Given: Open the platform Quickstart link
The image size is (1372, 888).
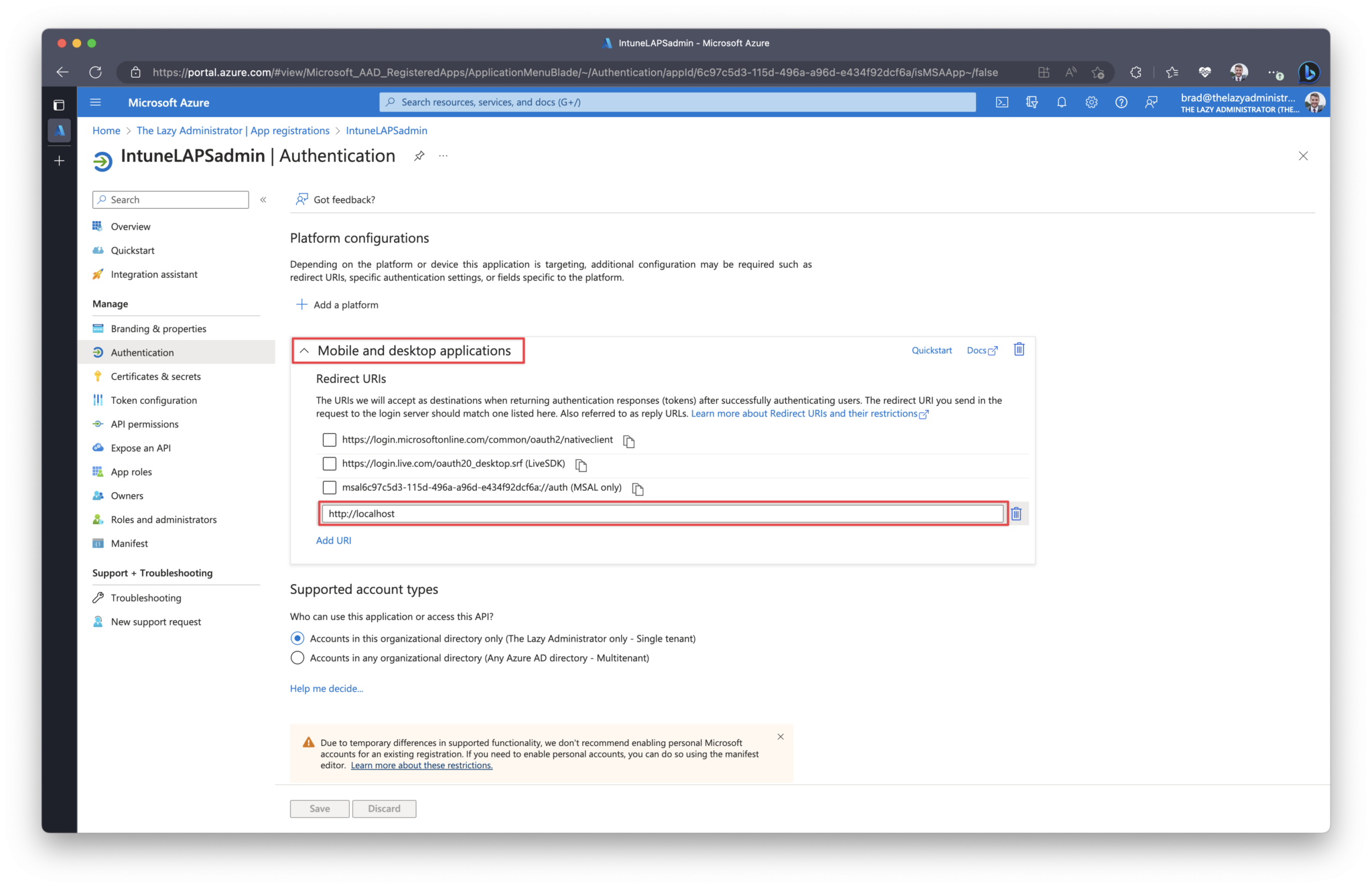Looking at the screenshot, I should 931,350.
